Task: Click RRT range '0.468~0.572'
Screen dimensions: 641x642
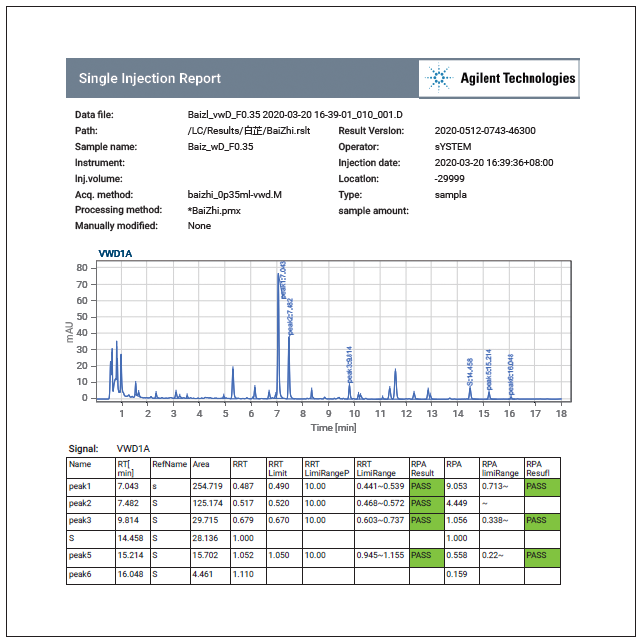Action: [x=380, y=503]
